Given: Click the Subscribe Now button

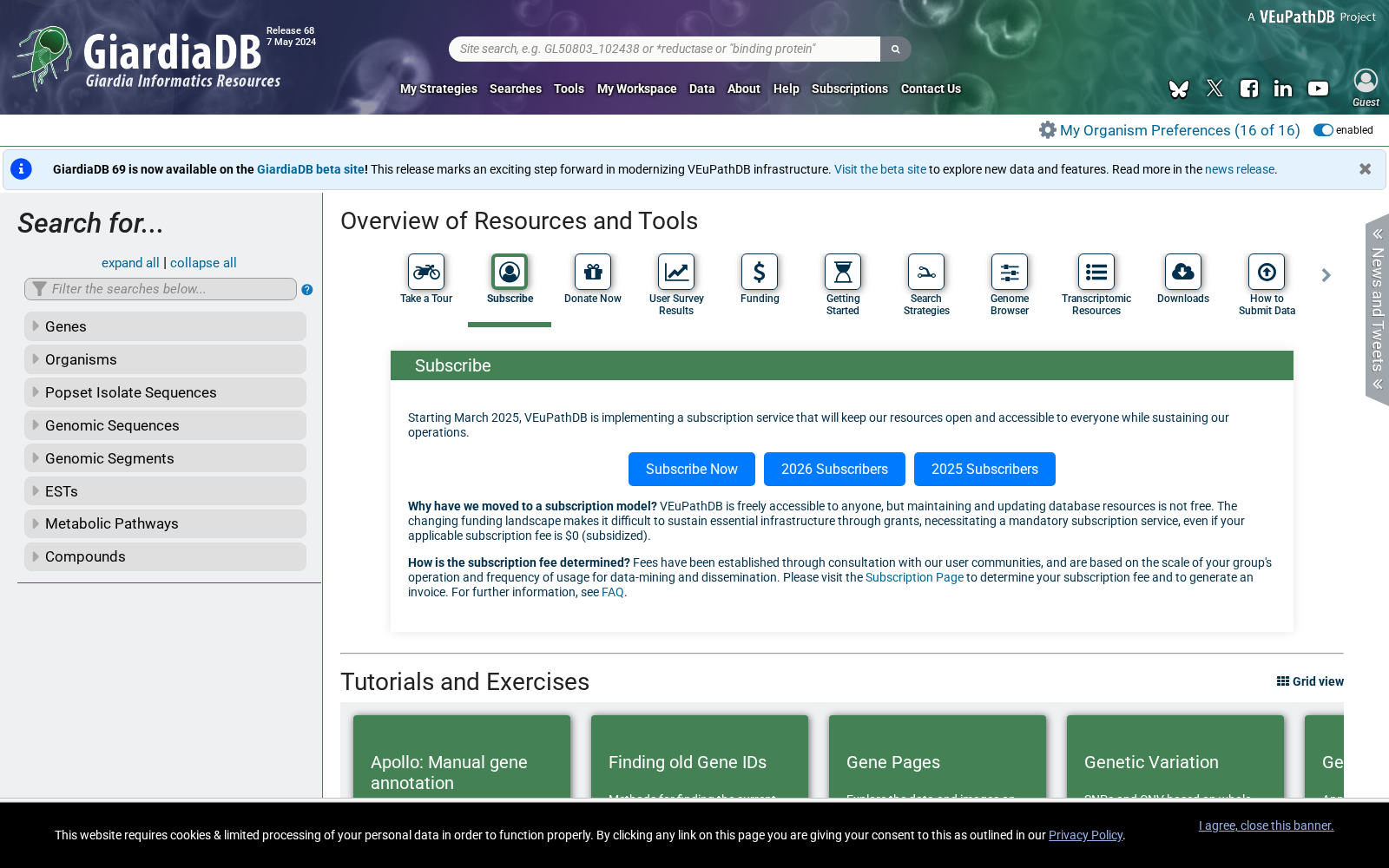Looking at the screenshot, I should click(692, 470).
